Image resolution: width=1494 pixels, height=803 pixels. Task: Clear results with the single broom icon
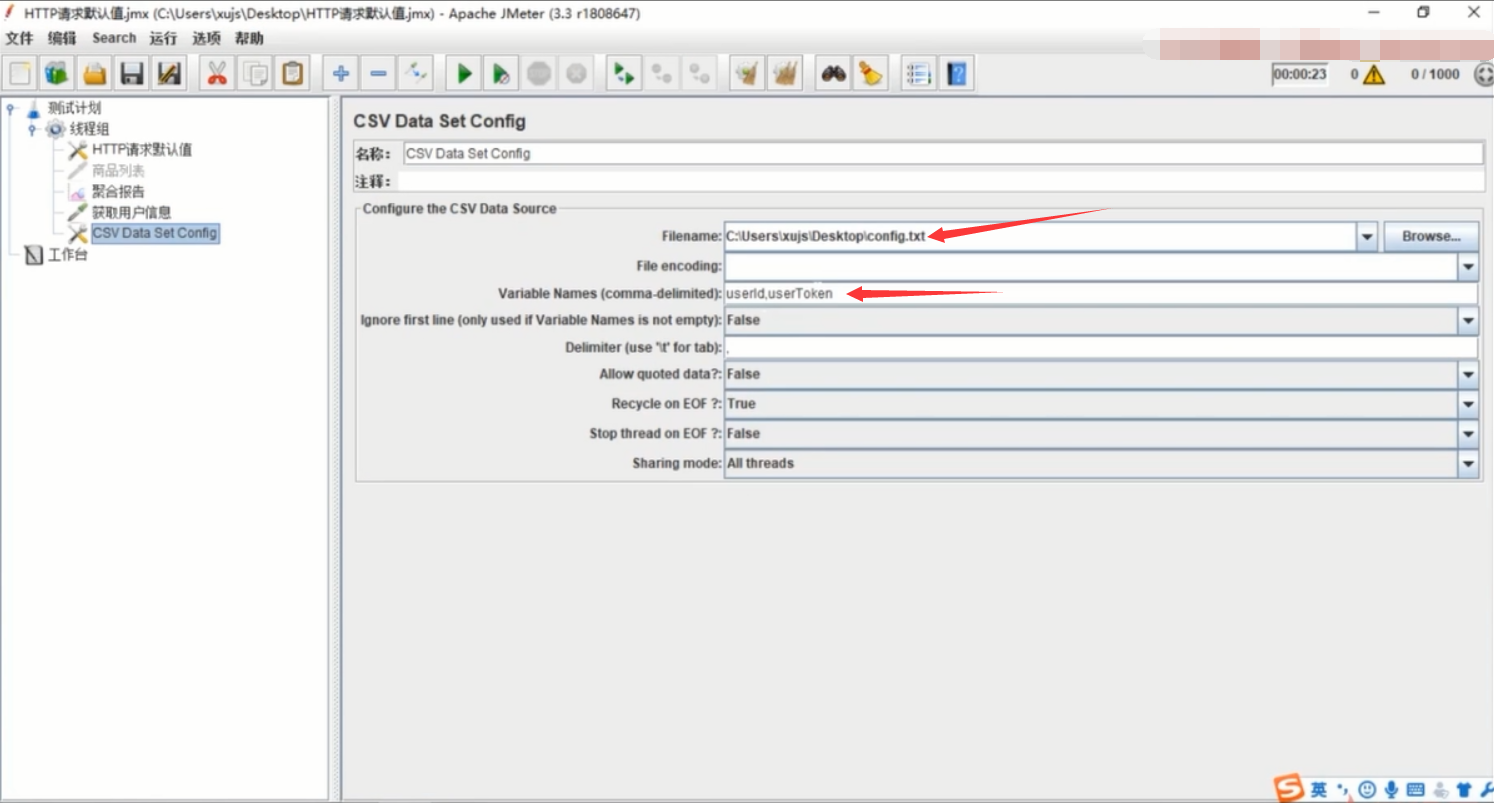click(745, 73)
